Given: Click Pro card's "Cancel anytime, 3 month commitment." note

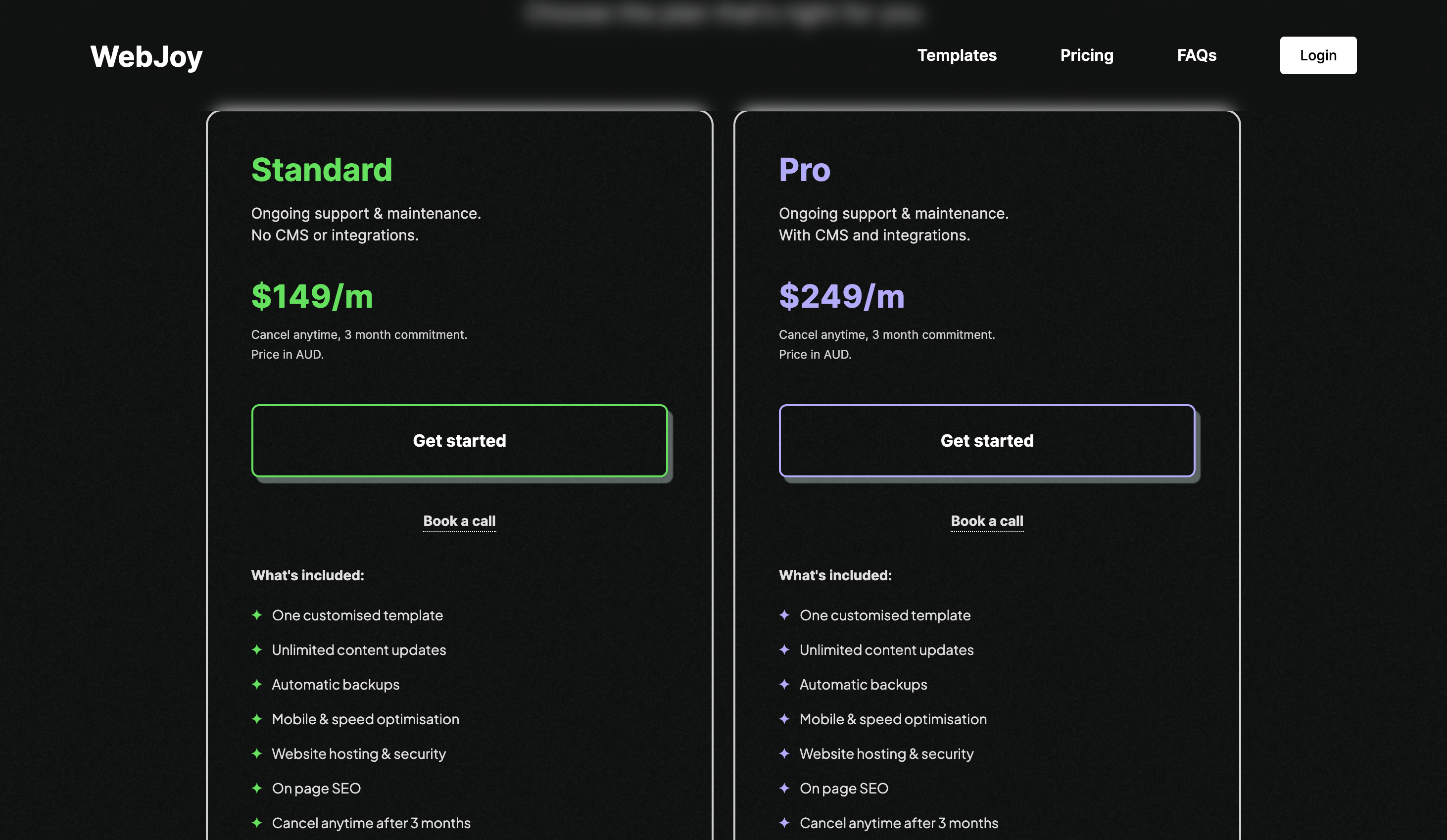Looking at the screenshot, I should [x=887, y=334].
